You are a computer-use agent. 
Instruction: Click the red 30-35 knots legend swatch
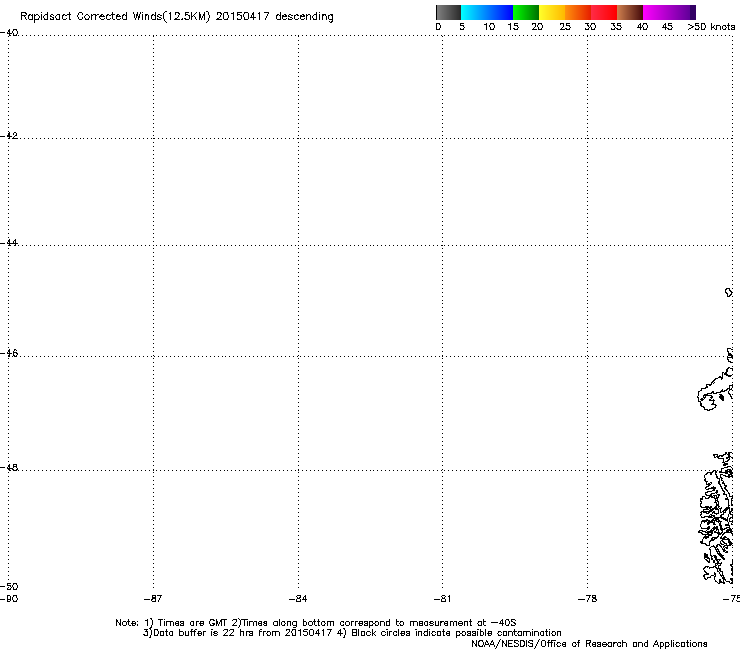[604, 12]
